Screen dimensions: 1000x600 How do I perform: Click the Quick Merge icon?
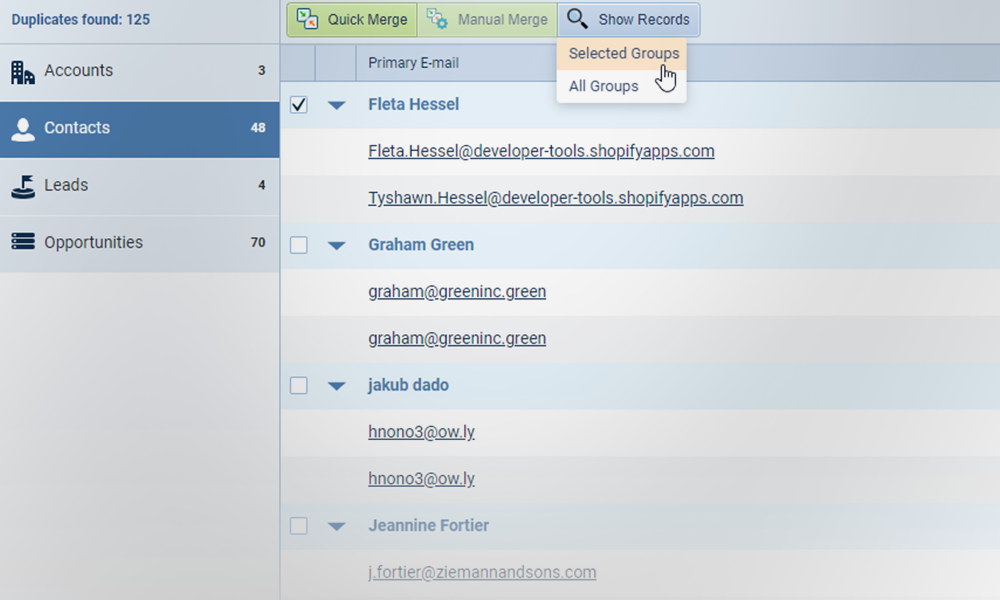click(307, 19)
